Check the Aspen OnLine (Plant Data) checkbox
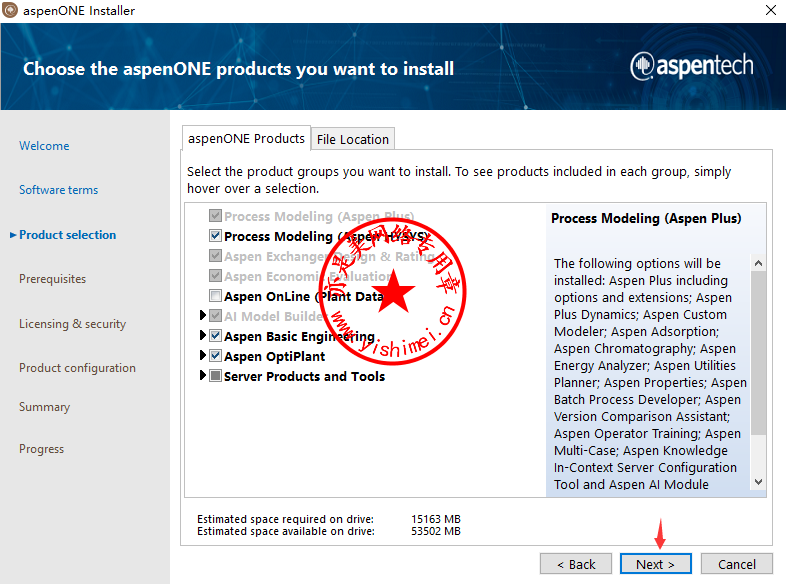Screen dimensions: 786x584 point(216,296)
